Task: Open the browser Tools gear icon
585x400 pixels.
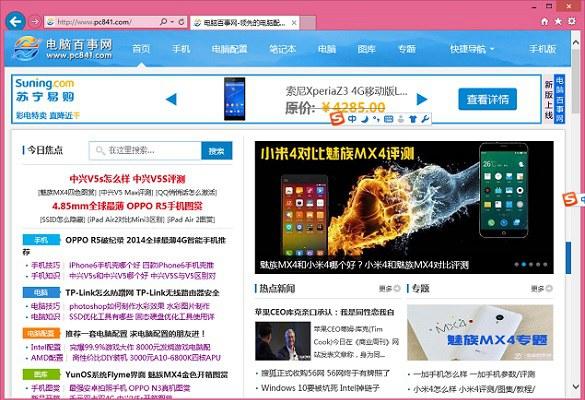Action: point(572,21)
